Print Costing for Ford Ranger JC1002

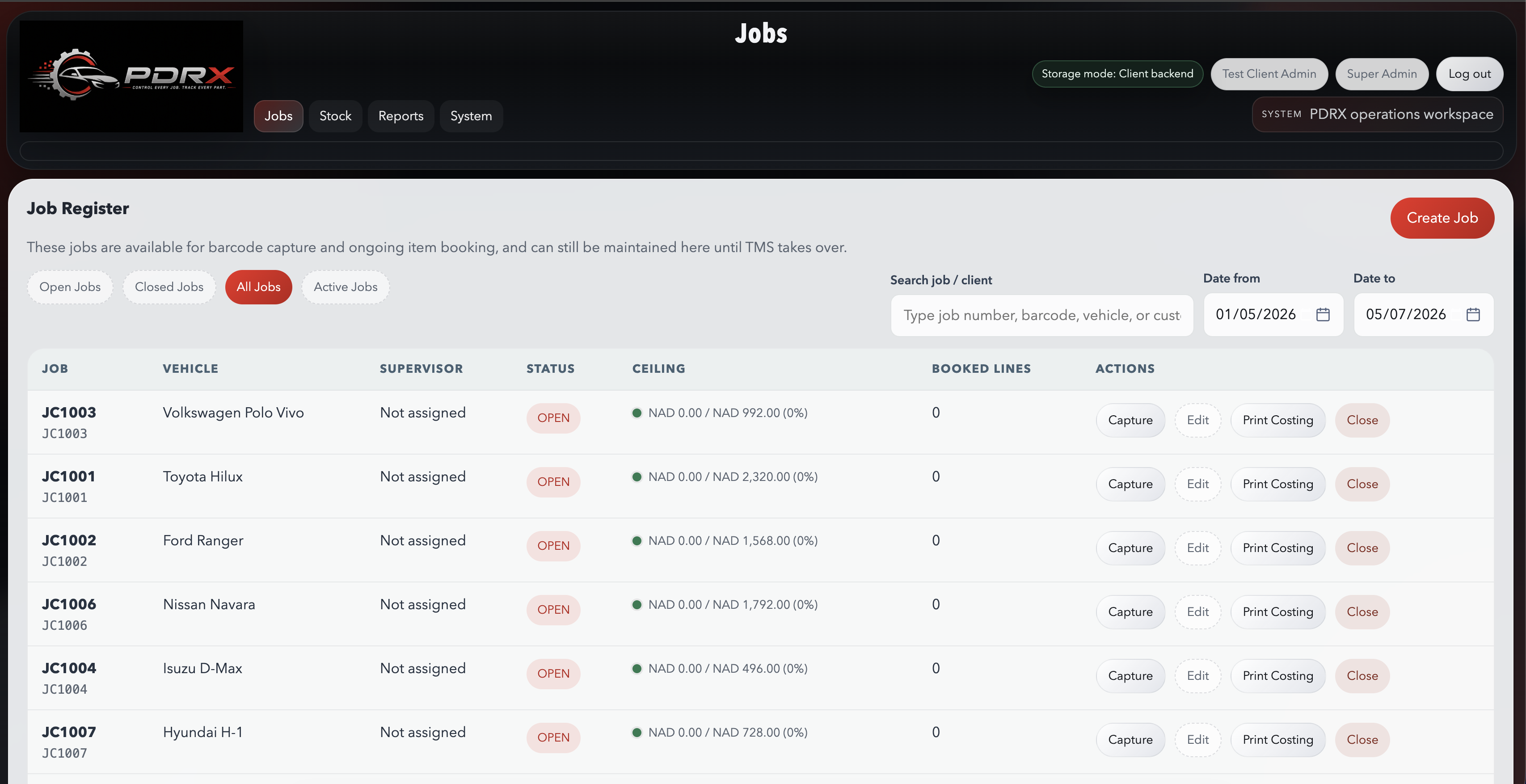(1278, 548)
